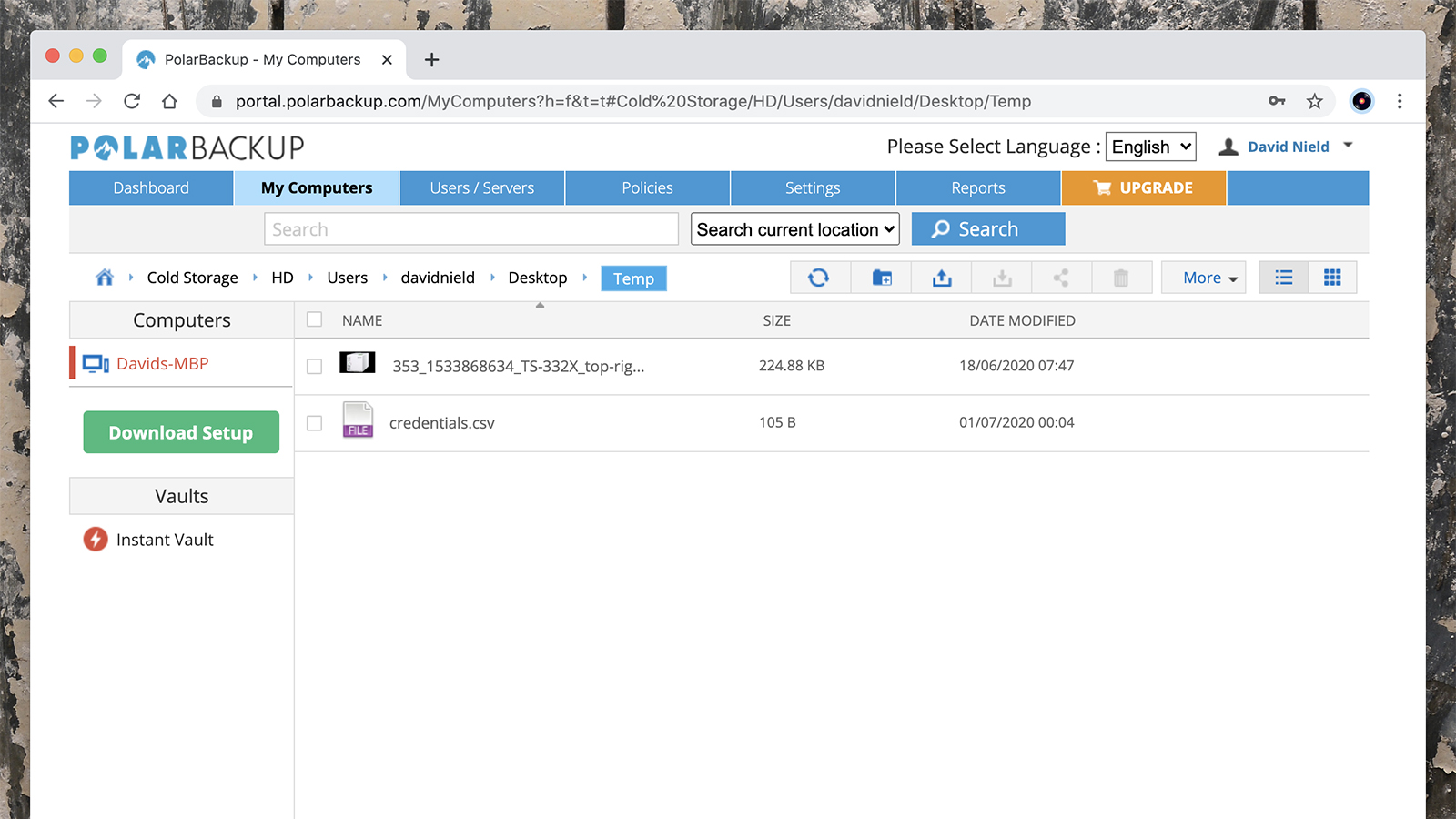Go to home breadcrumb icon
Screen dimensions: 1456x819
(105, 278)
